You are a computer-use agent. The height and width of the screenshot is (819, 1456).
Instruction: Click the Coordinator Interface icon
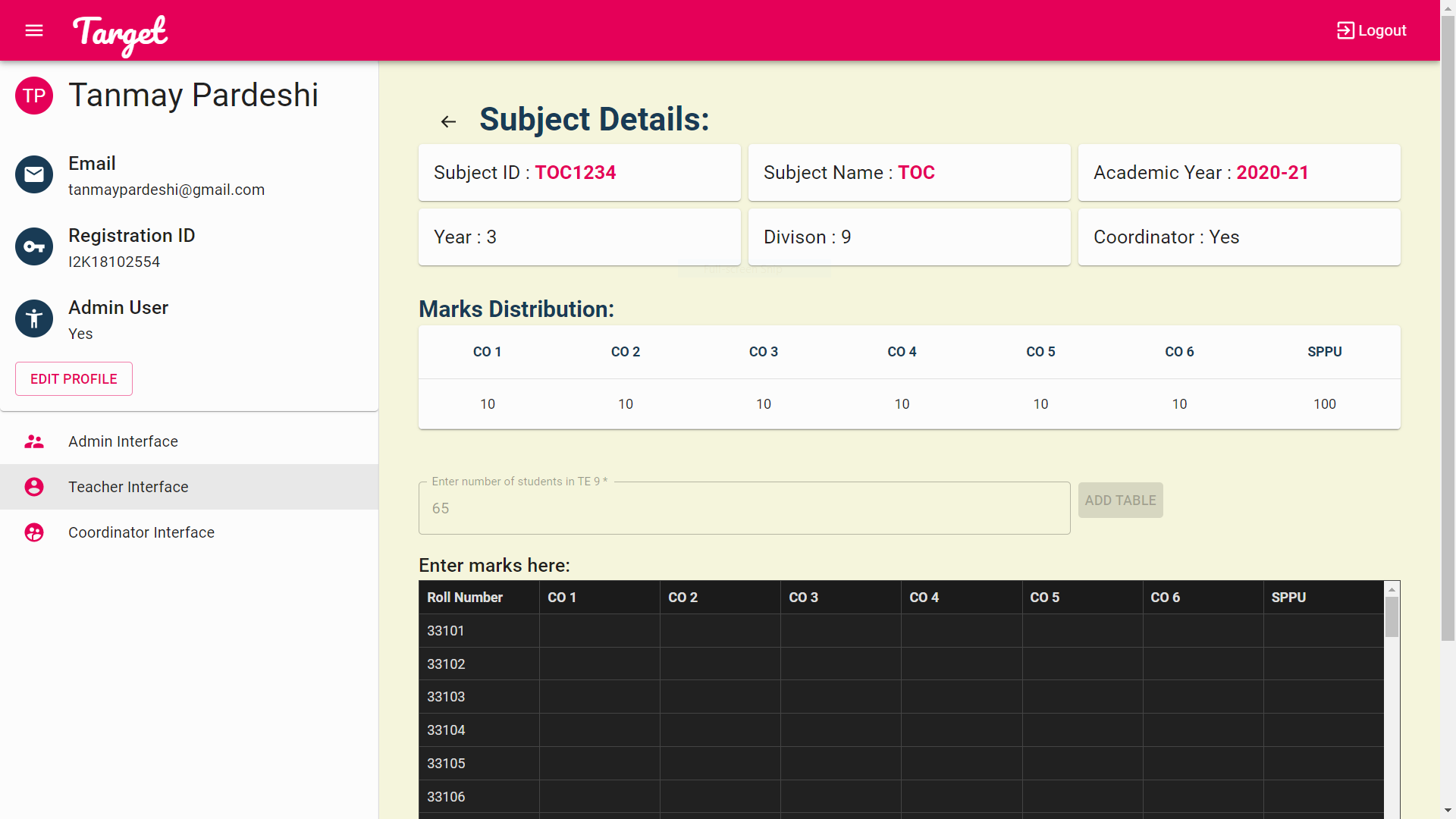point(34,532)
